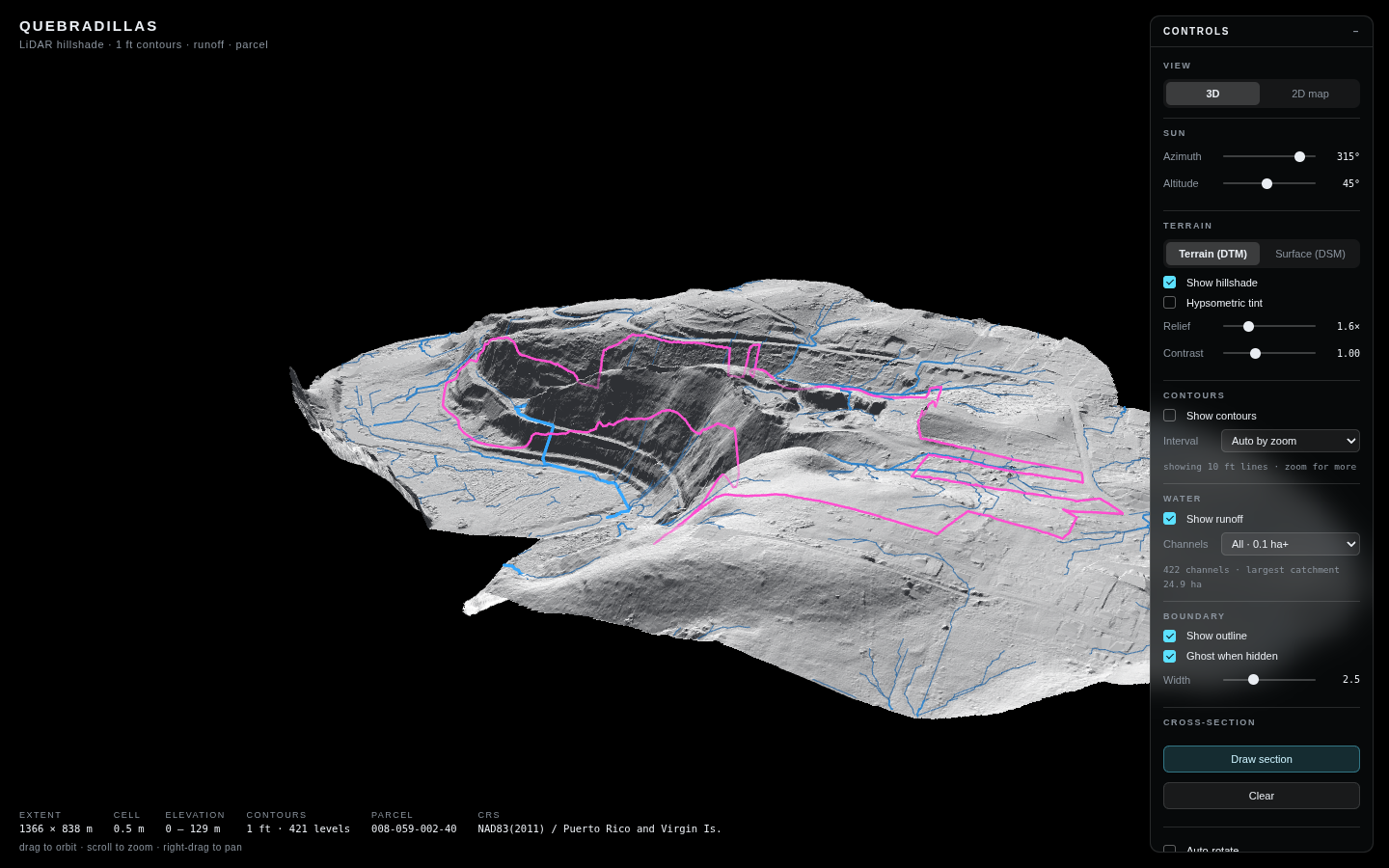Toggle the Show runoff checkbox
1389x868 pixels.
1170,519
